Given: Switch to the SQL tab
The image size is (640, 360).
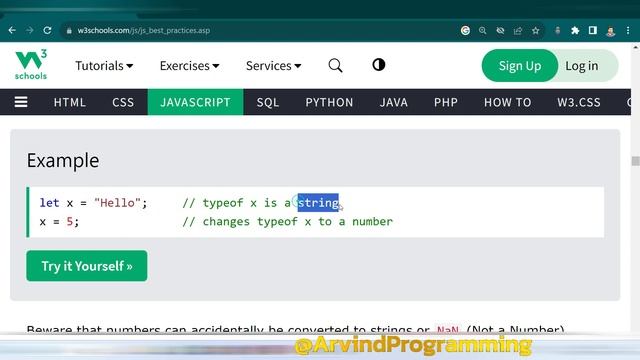Looking at the screenshot, I should 268,102.
